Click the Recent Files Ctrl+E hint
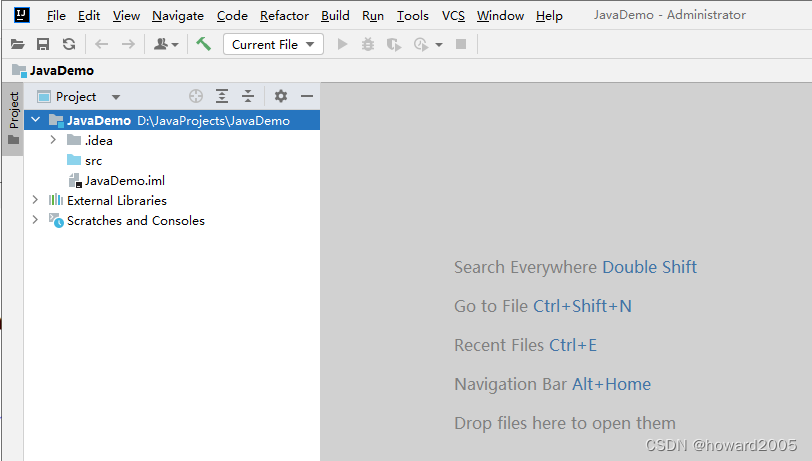 click(x=525, y=345)
